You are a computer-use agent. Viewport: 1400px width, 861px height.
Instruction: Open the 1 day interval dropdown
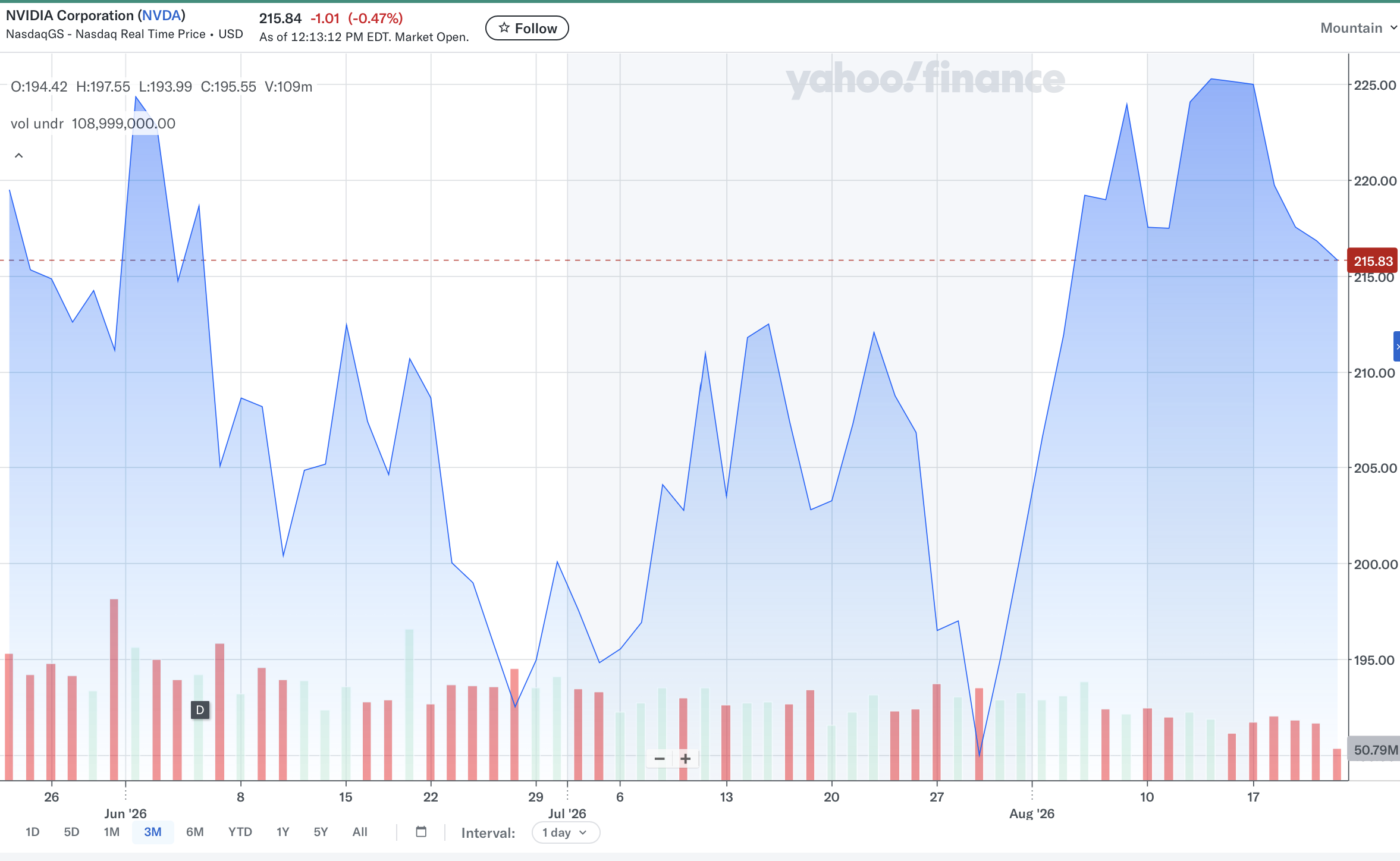pos(566,832)
